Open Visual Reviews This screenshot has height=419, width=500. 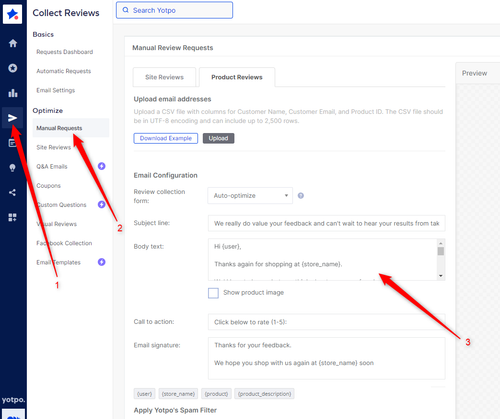click(x=57, y=224)
